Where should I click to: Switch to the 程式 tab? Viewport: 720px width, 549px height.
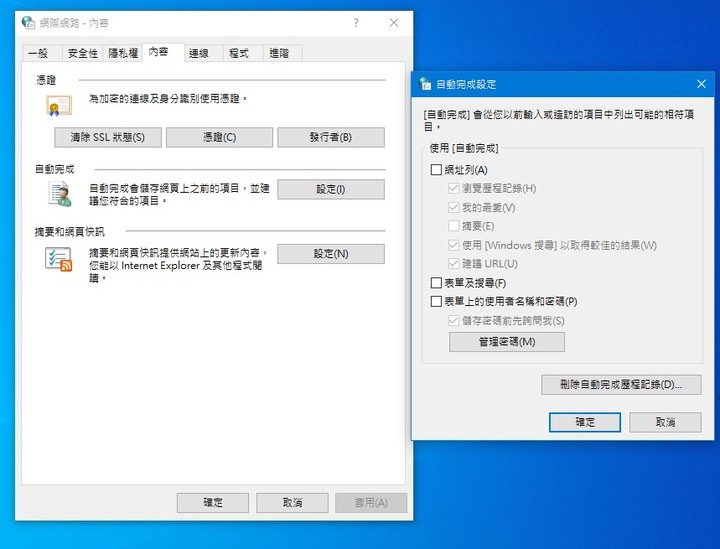tap(243, 53)
